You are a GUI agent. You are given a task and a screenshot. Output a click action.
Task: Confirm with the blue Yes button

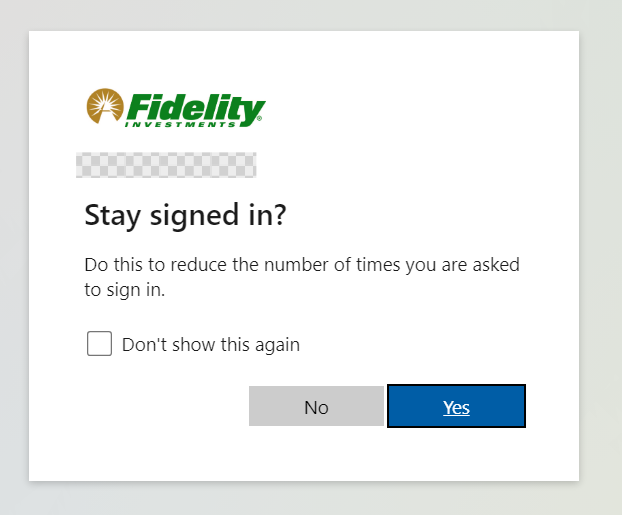pos(456,406)
